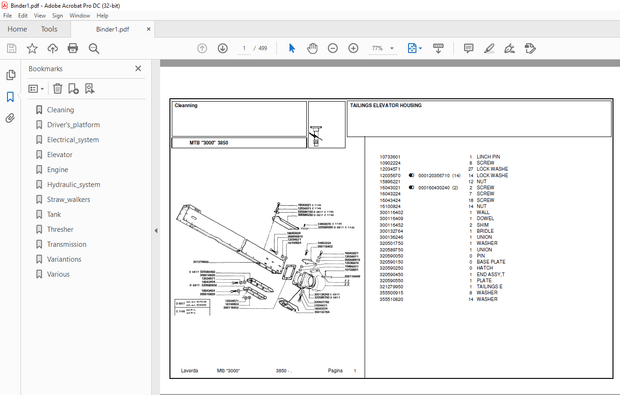Jump to the Hydraulic_system bookmark
The width and height of the screenshot is (620, 395).
coord(74,185)
